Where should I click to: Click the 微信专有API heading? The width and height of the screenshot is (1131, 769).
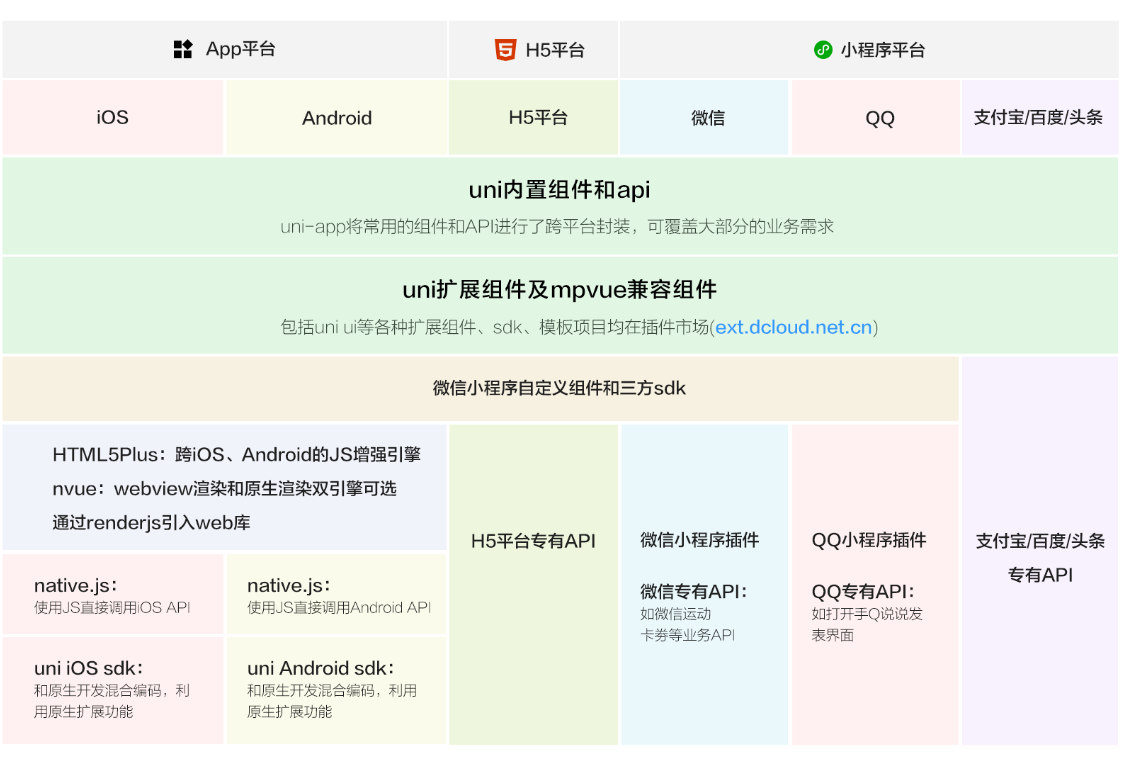point(694,592)
